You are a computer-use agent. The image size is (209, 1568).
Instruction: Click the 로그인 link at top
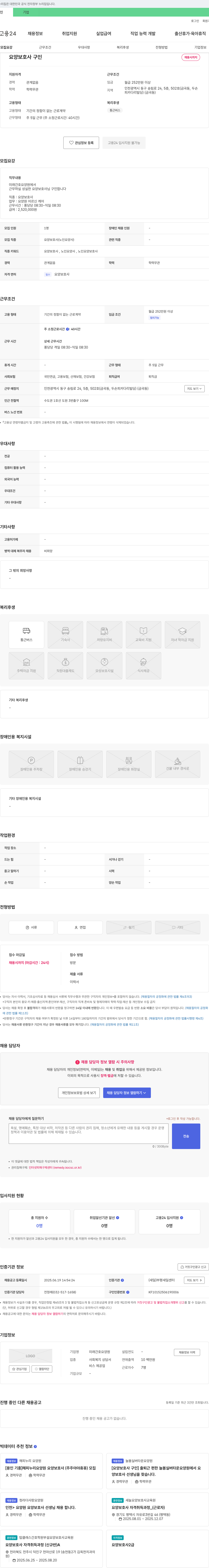tap(195, 21)
